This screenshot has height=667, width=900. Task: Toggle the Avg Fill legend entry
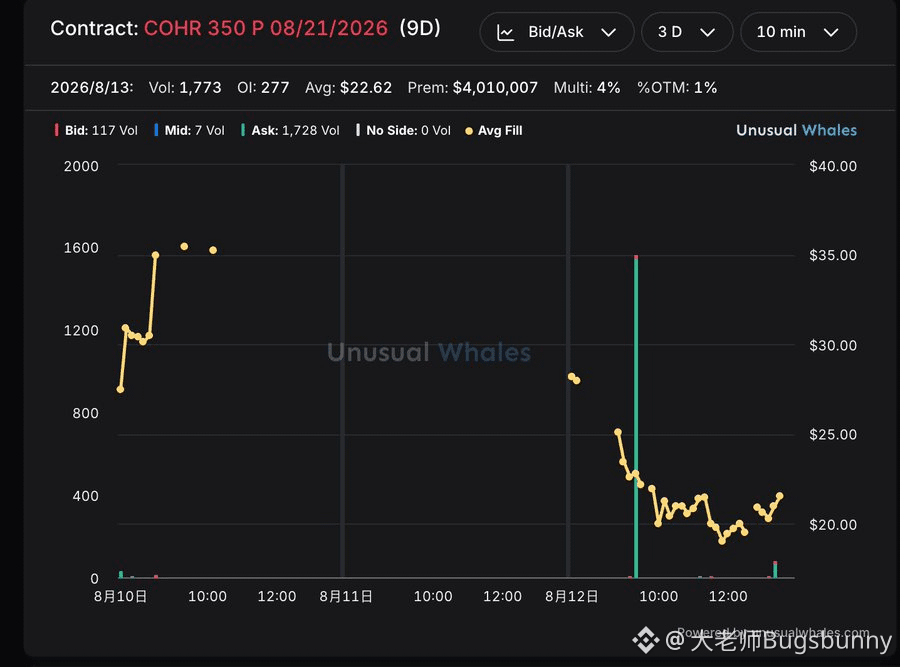[x=494, y=131]
